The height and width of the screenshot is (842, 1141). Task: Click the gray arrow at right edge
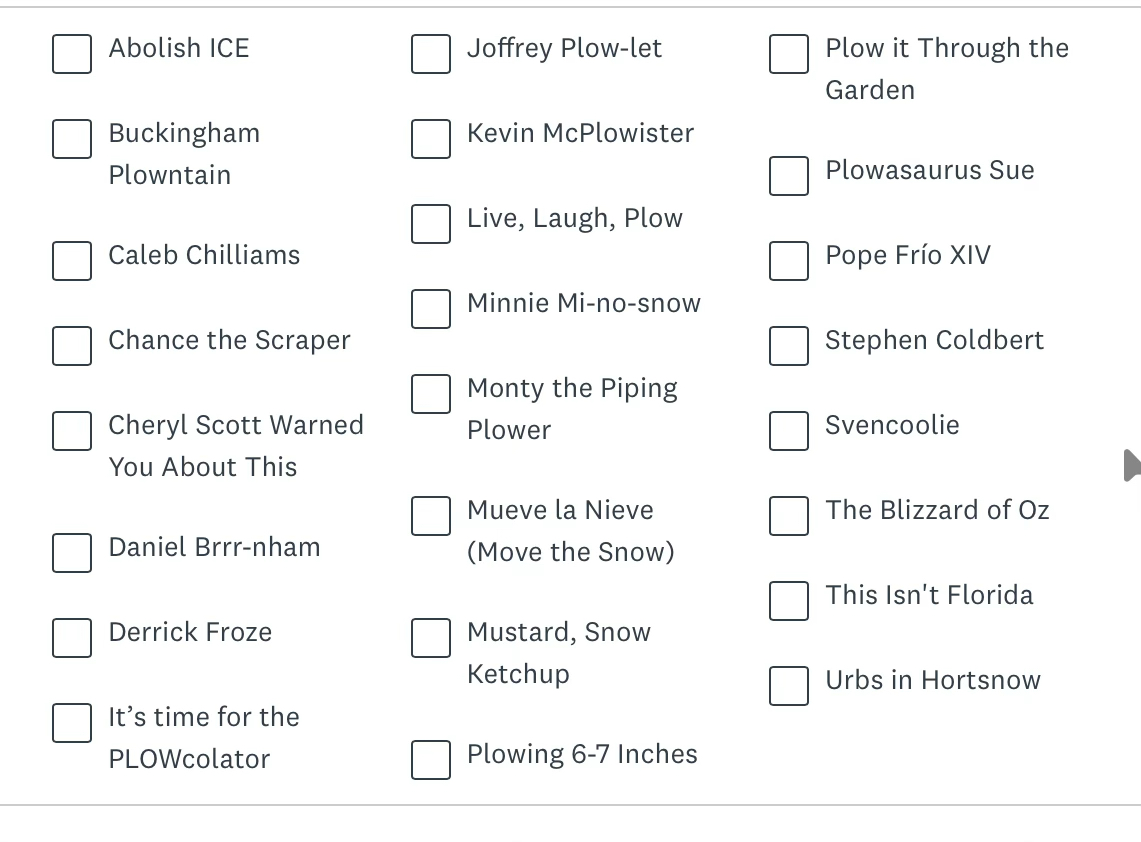[x=1132, y=465]
